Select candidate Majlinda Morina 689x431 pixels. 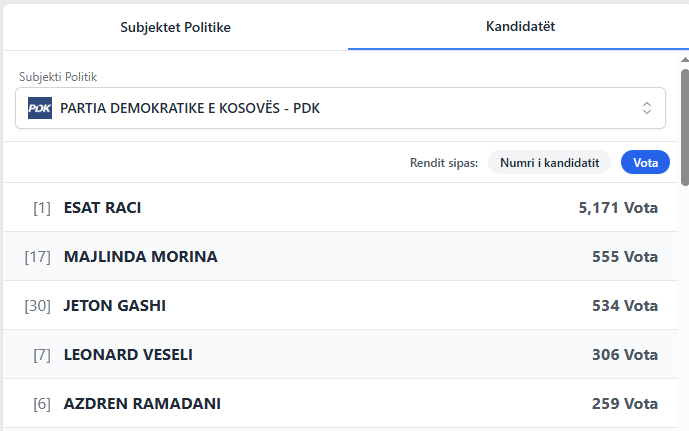click(141, 257)
